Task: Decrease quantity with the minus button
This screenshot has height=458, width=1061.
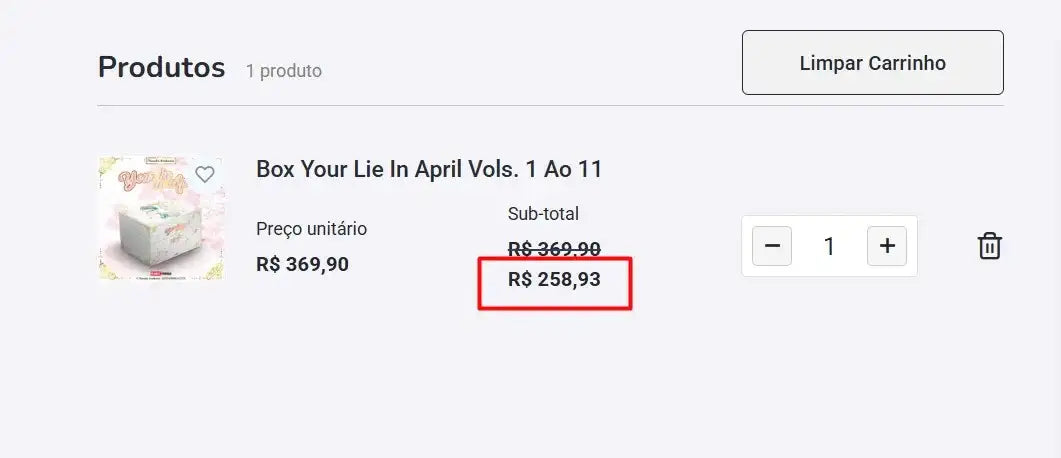Action: tap(772, 246)
